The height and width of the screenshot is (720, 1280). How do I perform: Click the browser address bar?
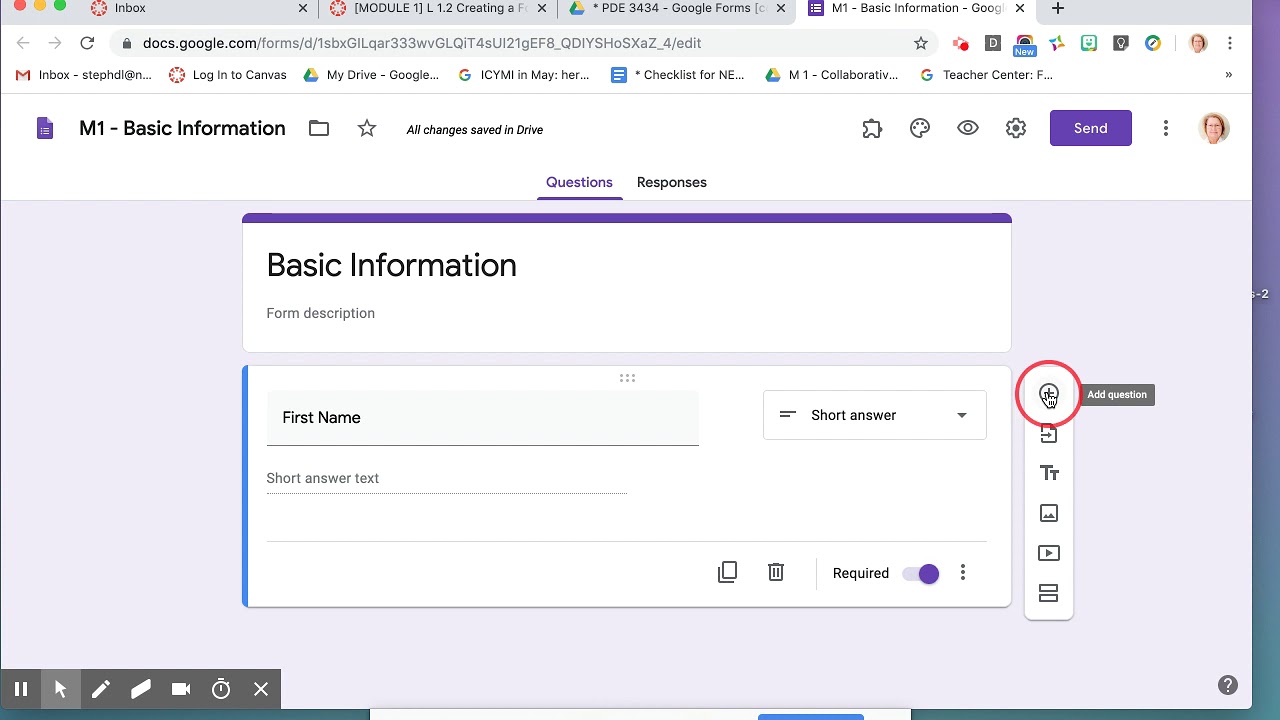pos(520,43)
